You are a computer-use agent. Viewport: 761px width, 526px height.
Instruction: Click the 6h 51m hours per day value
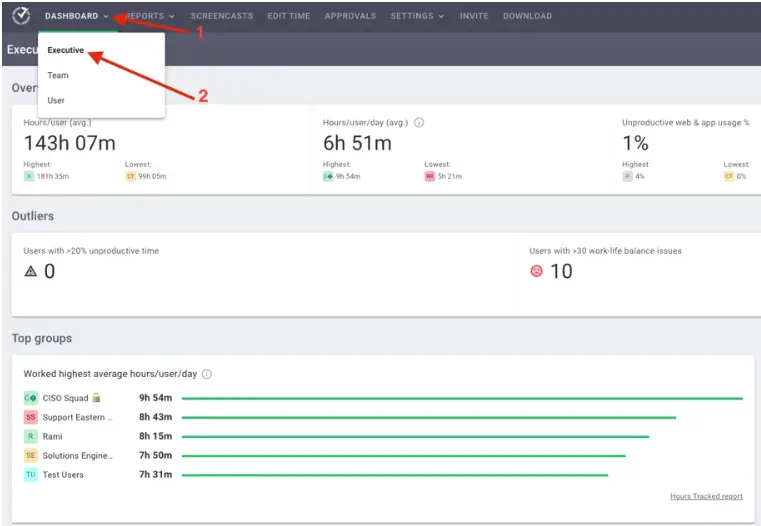[358, 143]
